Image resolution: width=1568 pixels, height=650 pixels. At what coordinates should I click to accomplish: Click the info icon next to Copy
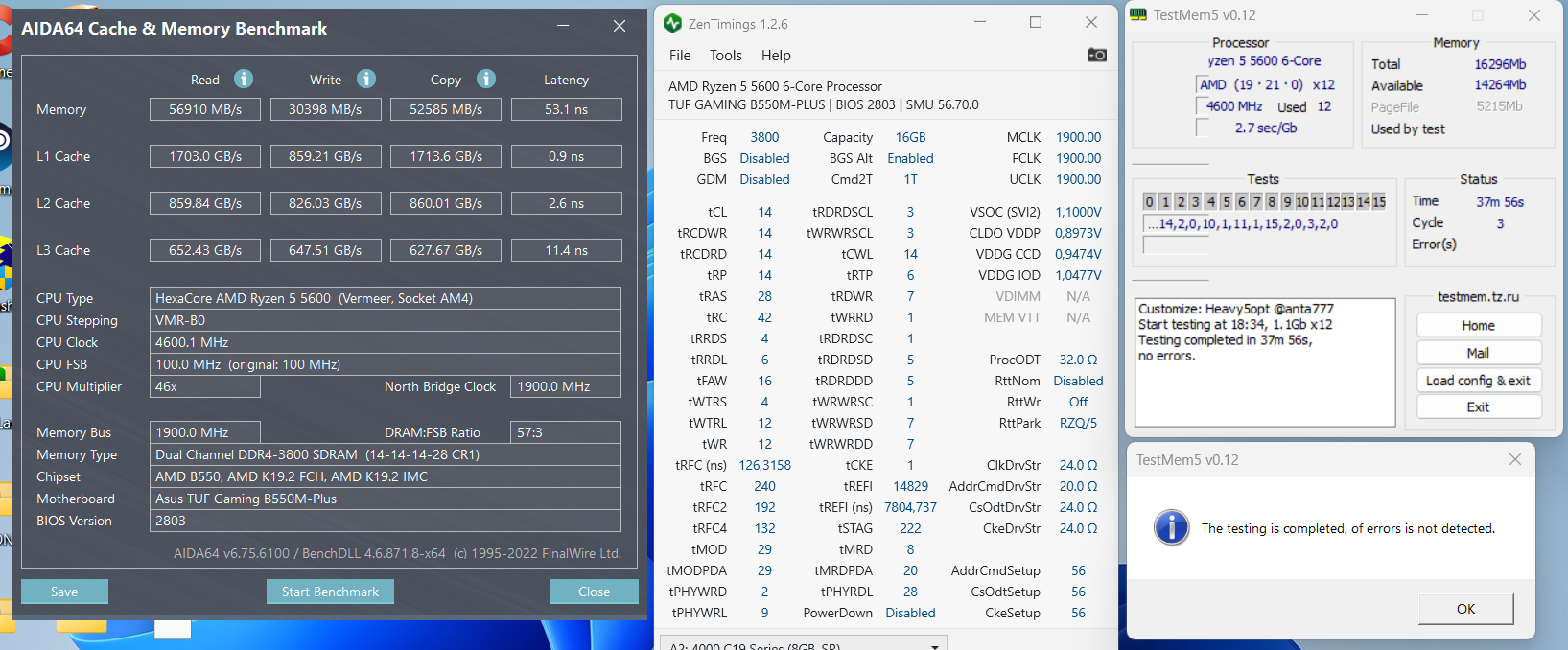486,79
